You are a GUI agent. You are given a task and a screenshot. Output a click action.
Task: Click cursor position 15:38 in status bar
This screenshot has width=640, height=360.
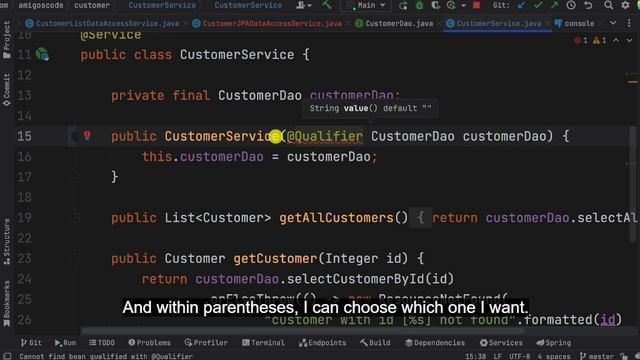(x=476, y=356)
